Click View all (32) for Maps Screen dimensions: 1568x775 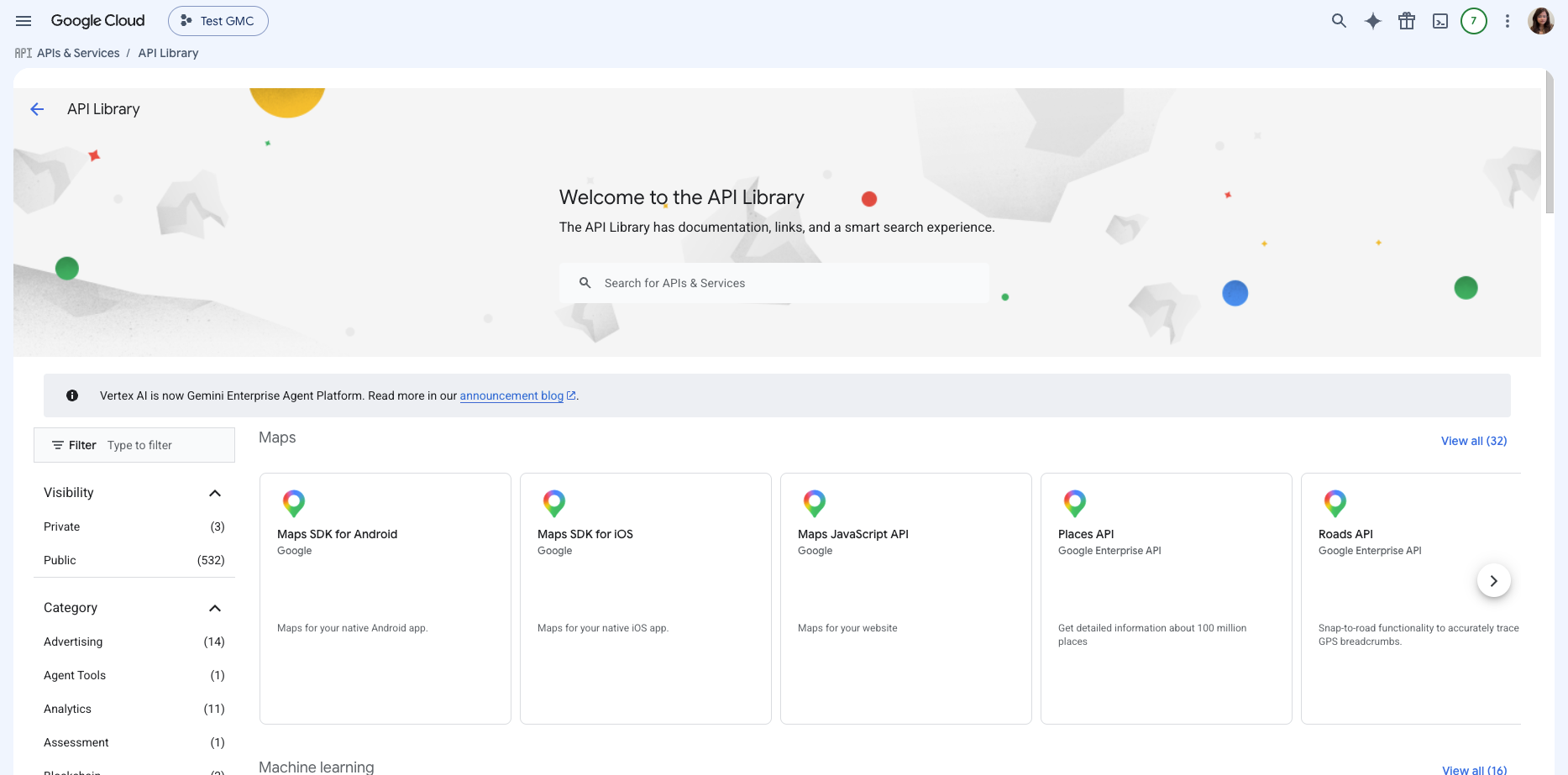(1474, 441)
